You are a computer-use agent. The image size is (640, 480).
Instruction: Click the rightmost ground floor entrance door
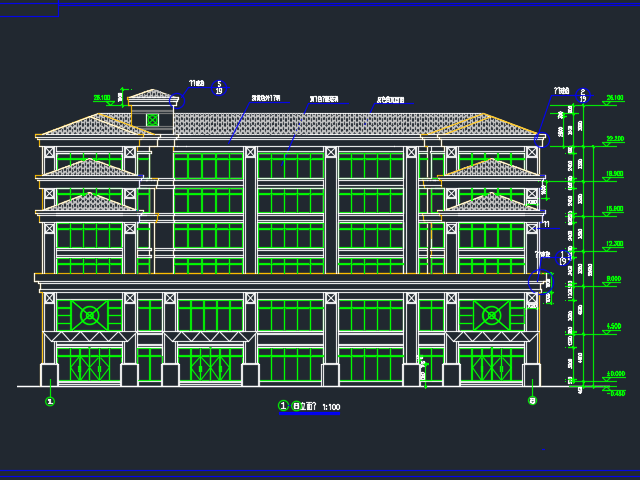491,364
